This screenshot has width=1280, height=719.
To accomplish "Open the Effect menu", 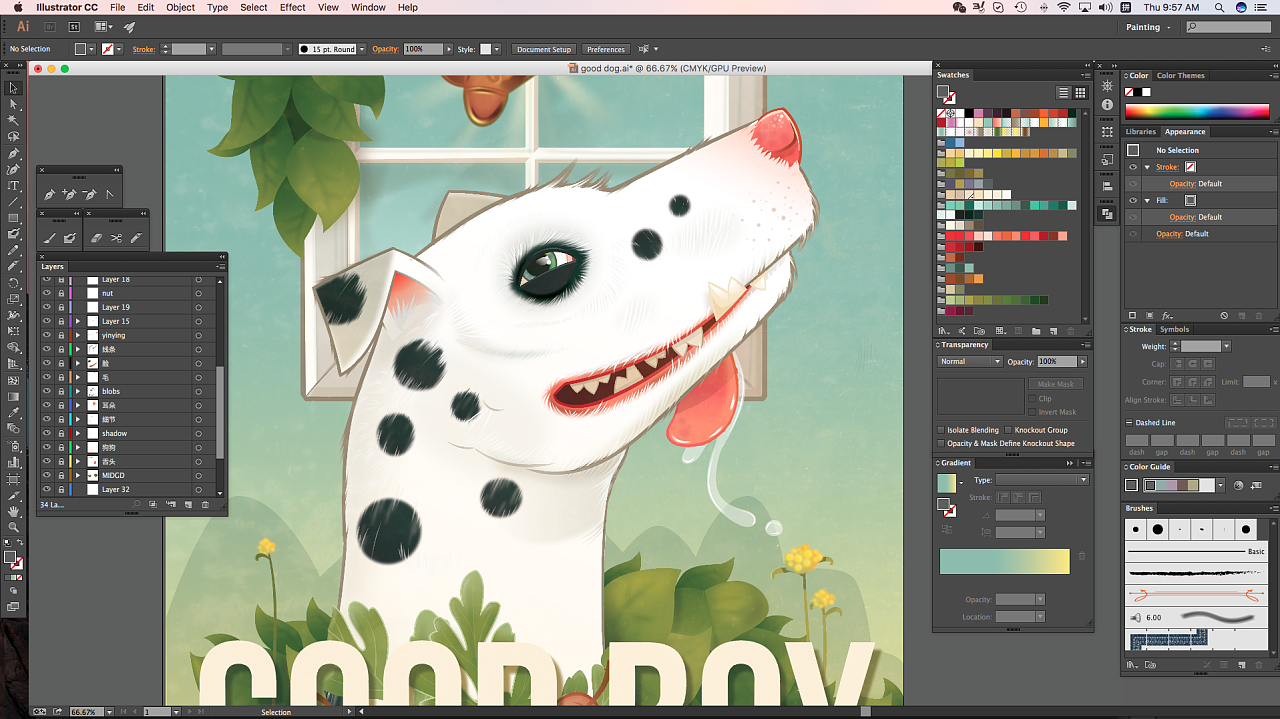I will pyautogui.click(x=293, y=7).
